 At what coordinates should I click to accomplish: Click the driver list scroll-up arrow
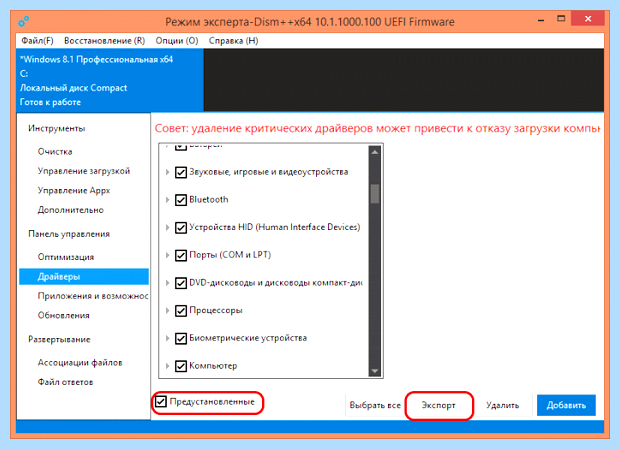pyautogui.click(x=375, y=152)
